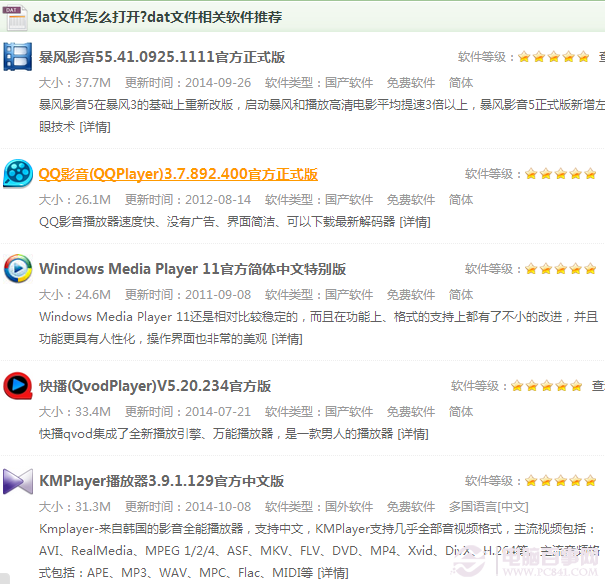Click 简体 in the QQ影音 row
Image resolution: width=605 pixels, height=584 pixels.
[x=461, y=199]
